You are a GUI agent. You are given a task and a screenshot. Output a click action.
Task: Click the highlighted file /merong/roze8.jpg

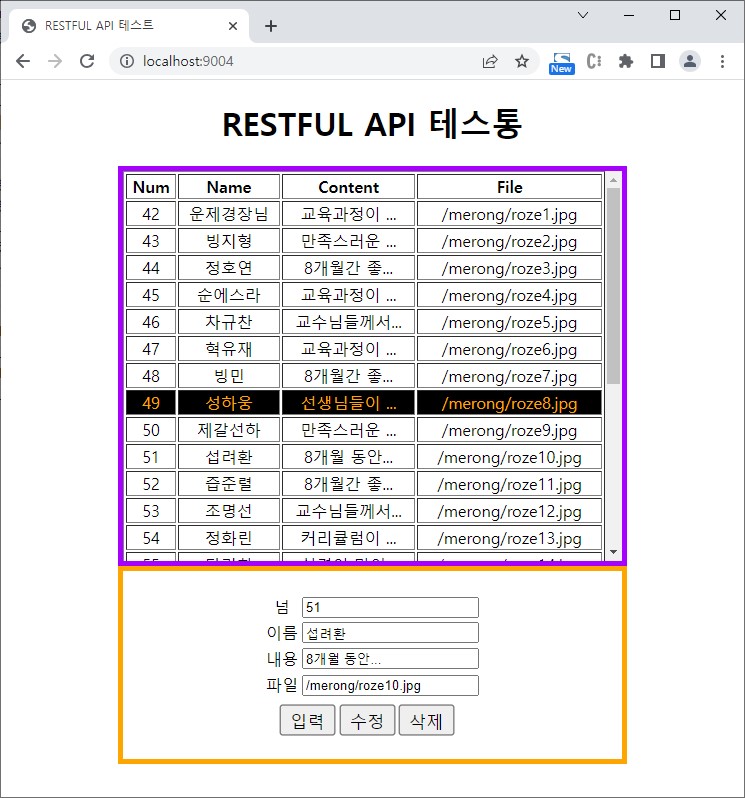(x=509, y=403)
